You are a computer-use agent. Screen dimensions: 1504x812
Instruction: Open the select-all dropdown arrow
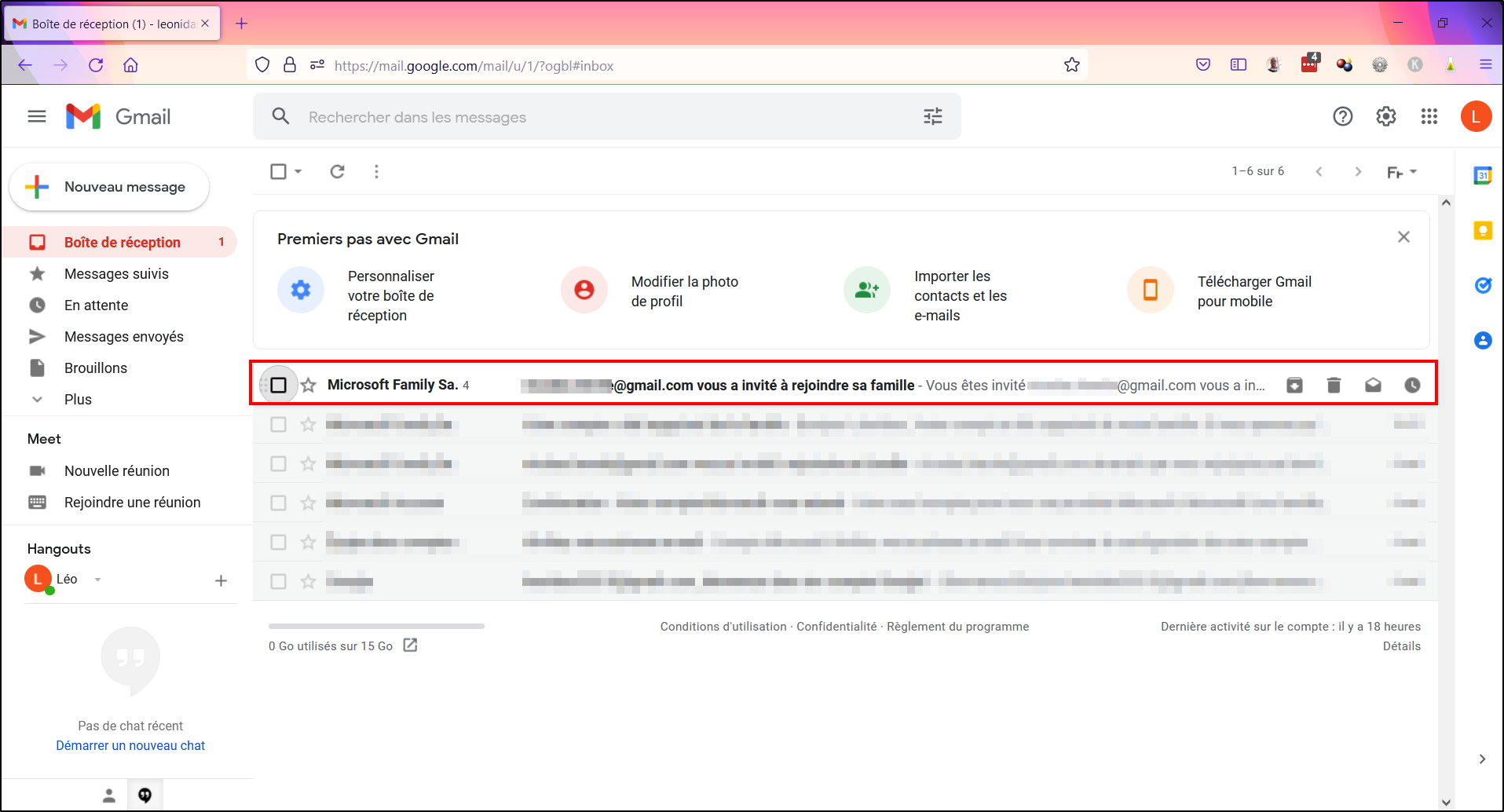(x=298, y=171)
